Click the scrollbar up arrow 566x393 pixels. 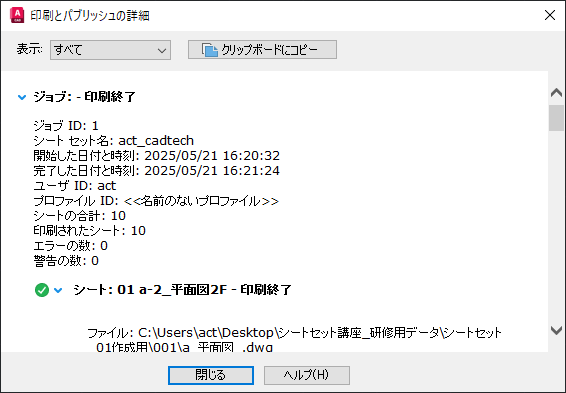(556, 93)
